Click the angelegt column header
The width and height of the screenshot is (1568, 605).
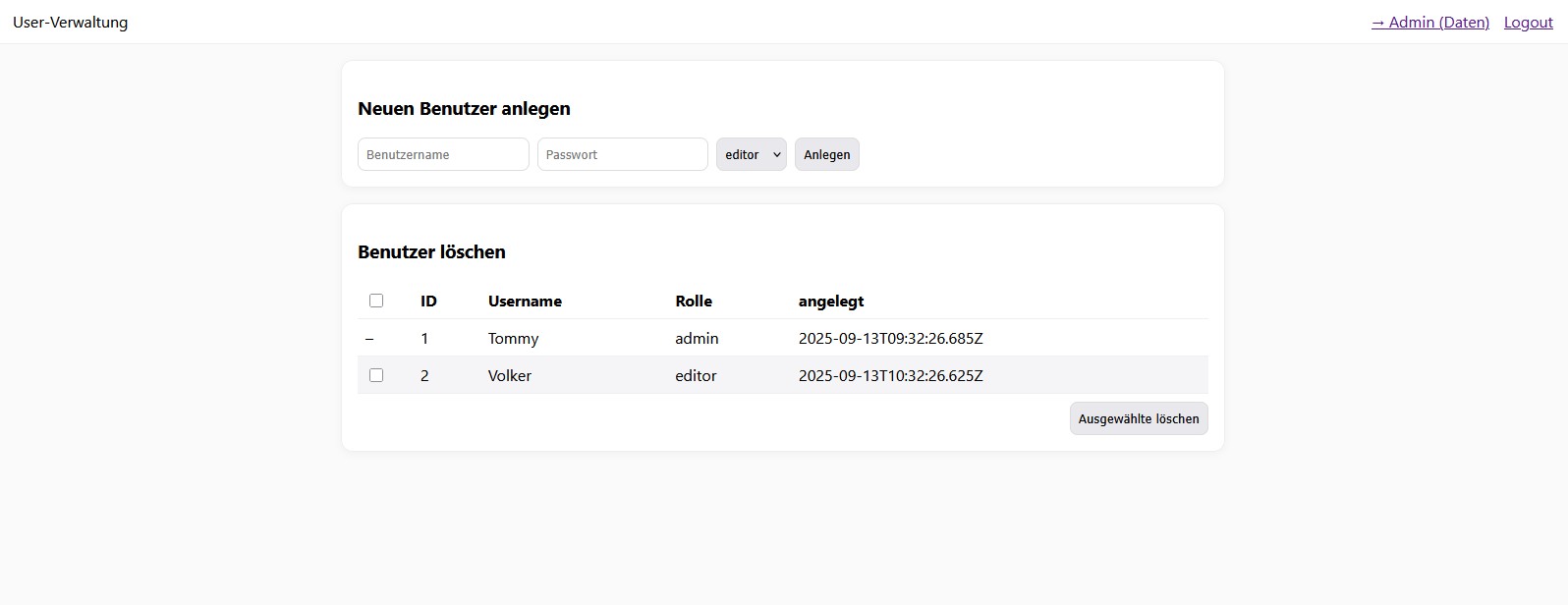coord(831,302)
